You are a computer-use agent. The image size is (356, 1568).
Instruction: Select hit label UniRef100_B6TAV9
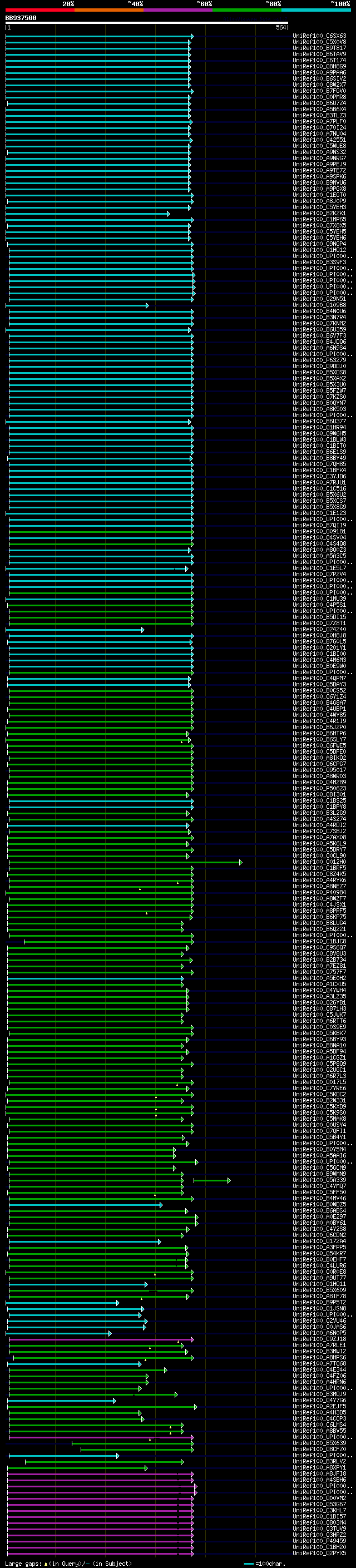319,54
